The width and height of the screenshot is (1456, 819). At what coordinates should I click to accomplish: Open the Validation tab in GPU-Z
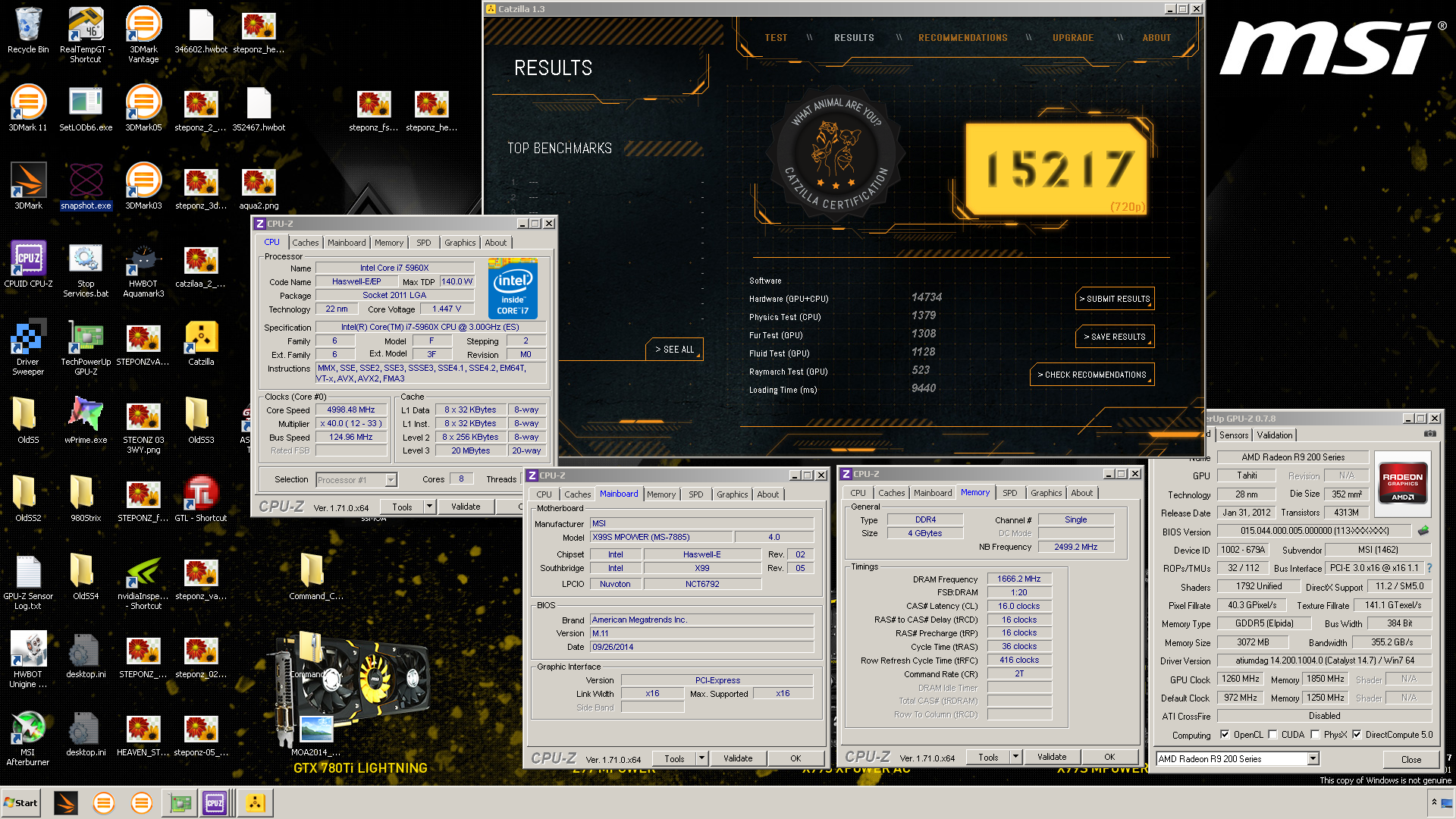[1275, 435]
